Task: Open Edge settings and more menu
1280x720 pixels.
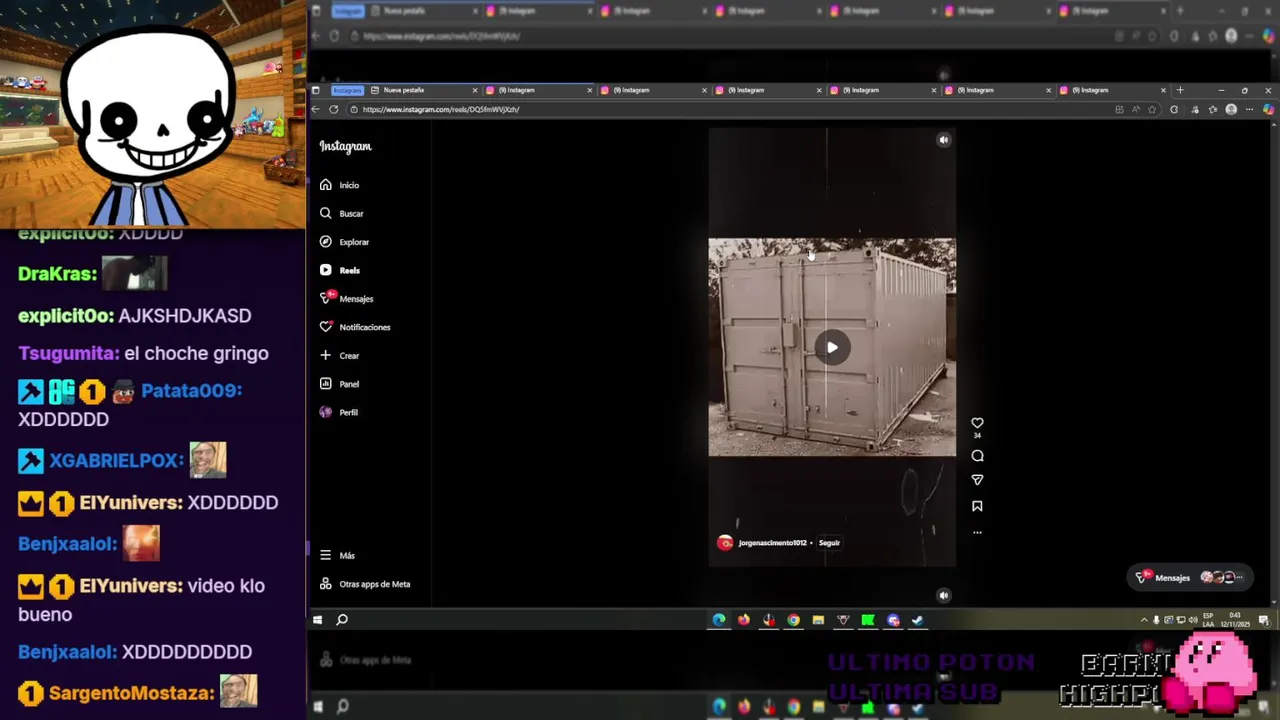Action: point(1249,109)
